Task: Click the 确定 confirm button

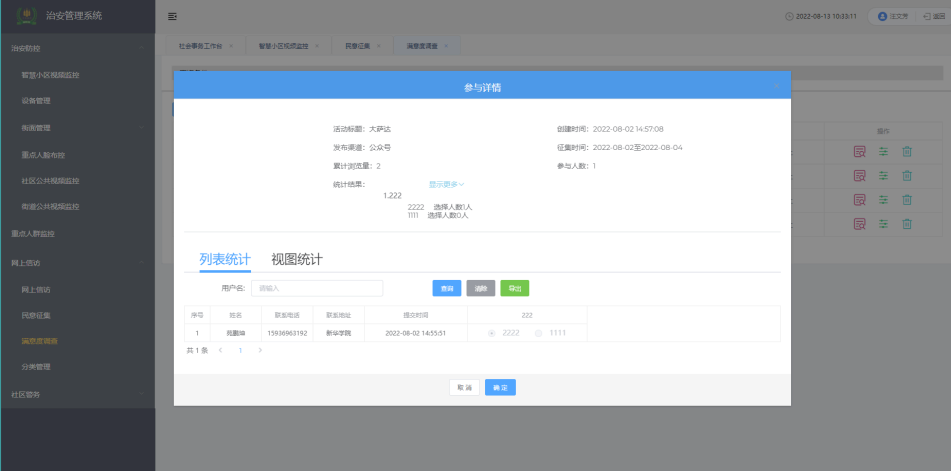Action: pyautogui.click(x=500, y=387)
